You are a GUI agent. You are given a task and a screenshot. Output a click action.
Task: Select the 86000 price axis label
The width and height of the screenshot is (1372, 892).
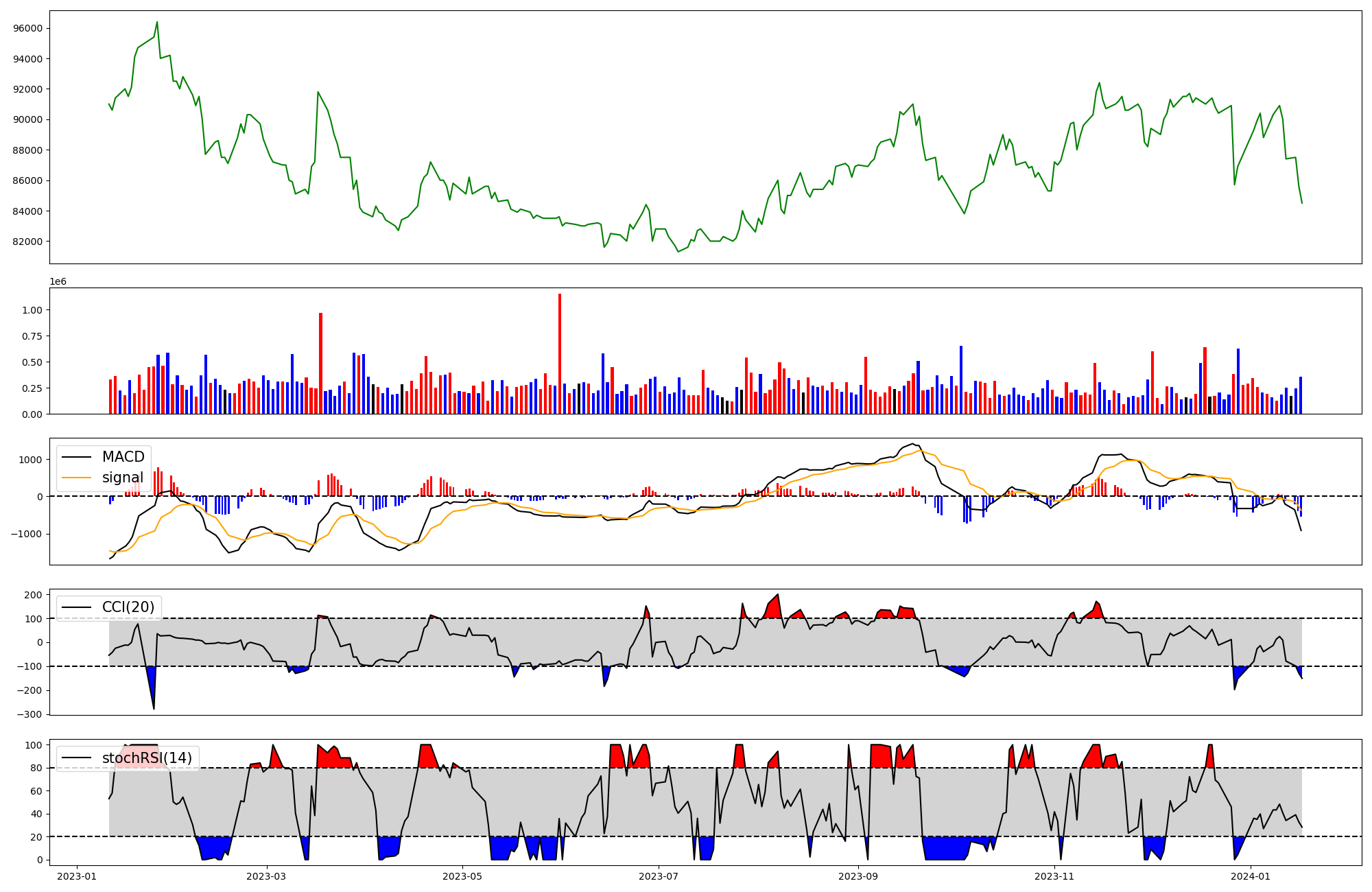28,180
